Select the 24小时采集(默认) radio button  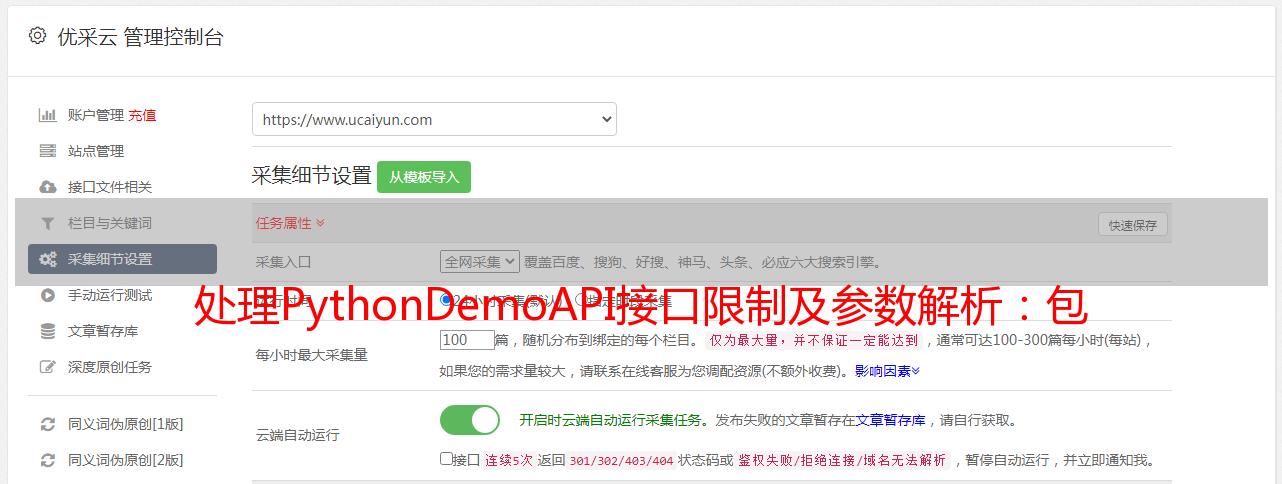[x=446, y=300]
